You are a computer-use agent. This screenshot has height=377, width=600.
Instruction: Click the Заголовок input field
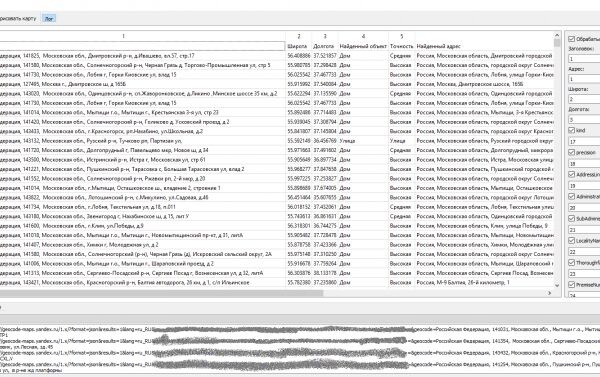pyautogui.click(x=584, y=59)
